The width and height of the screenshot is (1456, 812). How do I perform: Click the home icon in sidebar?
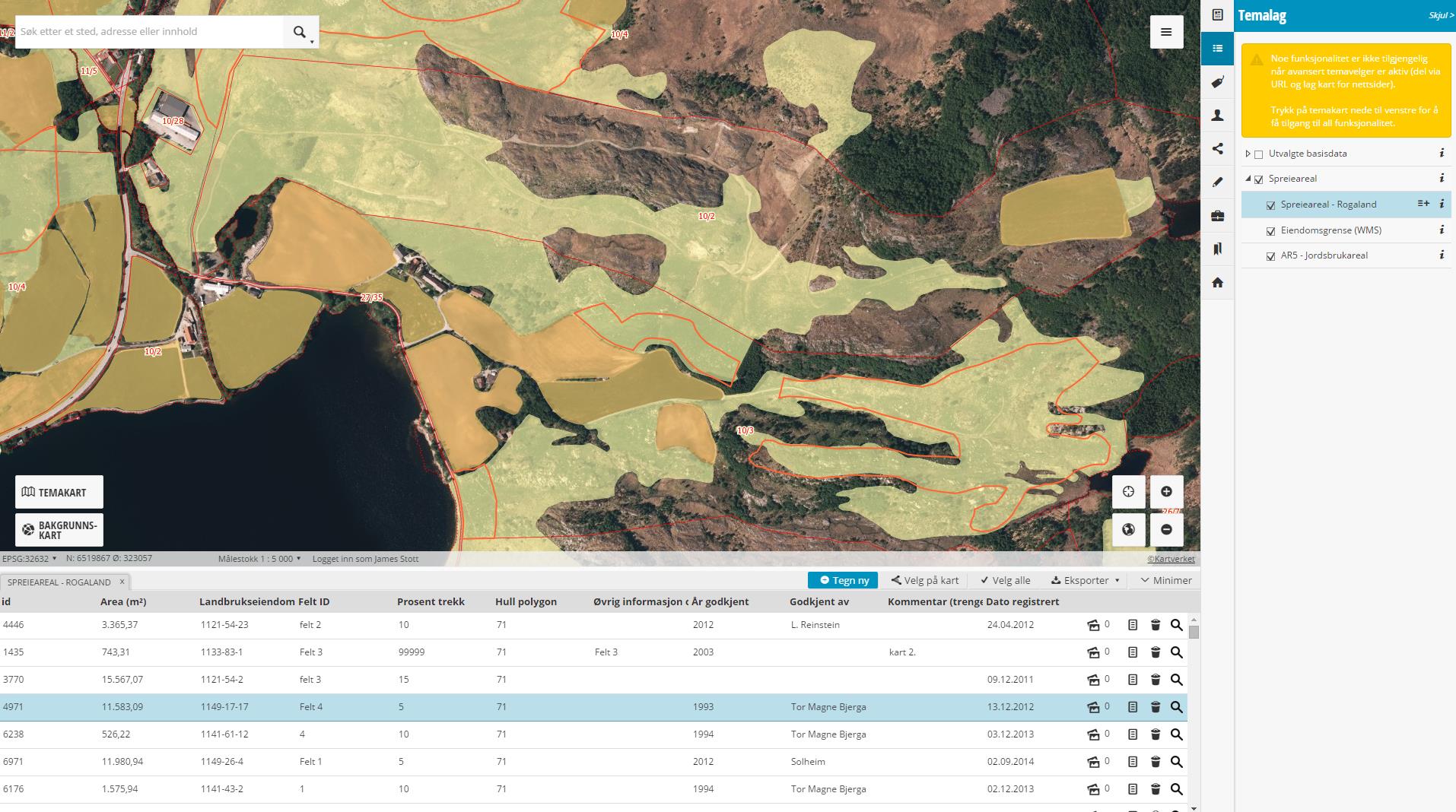coord(1217,283)
